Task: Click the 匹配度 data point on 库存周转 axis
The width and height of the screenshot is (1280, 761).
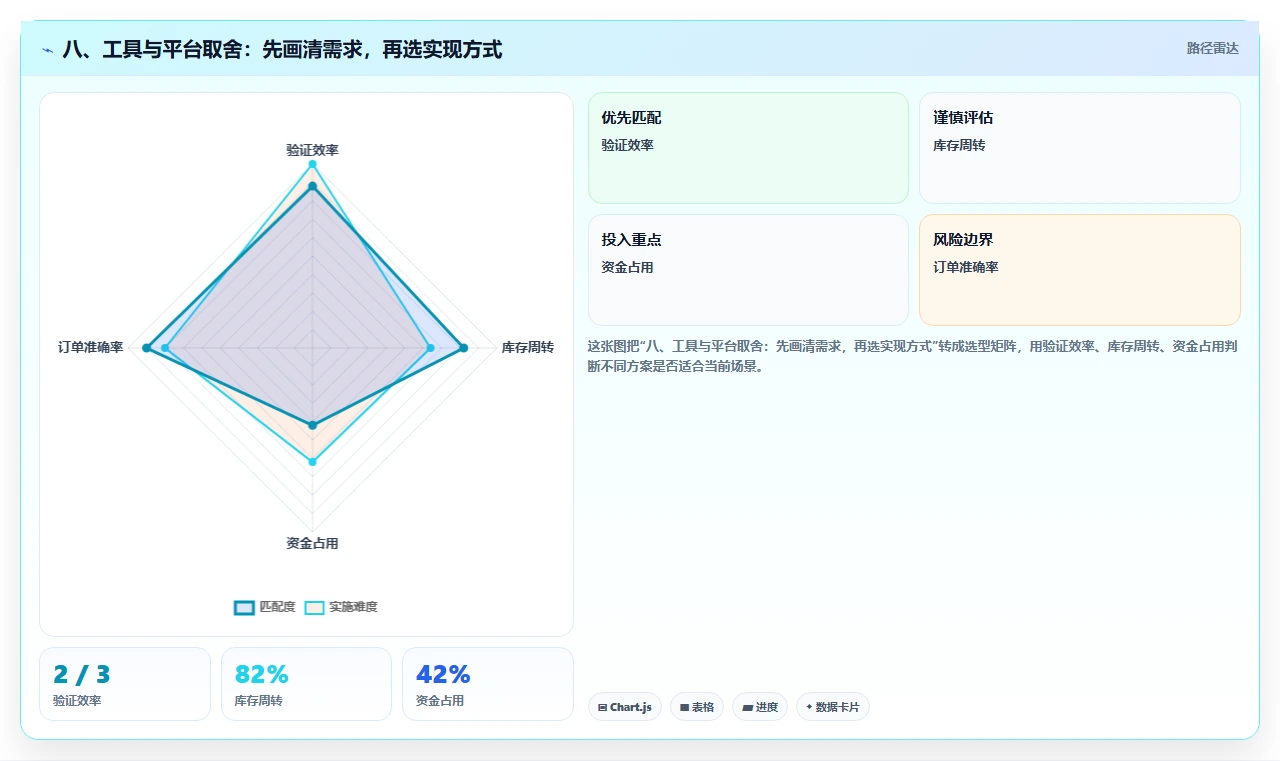Action: (463, 348)
